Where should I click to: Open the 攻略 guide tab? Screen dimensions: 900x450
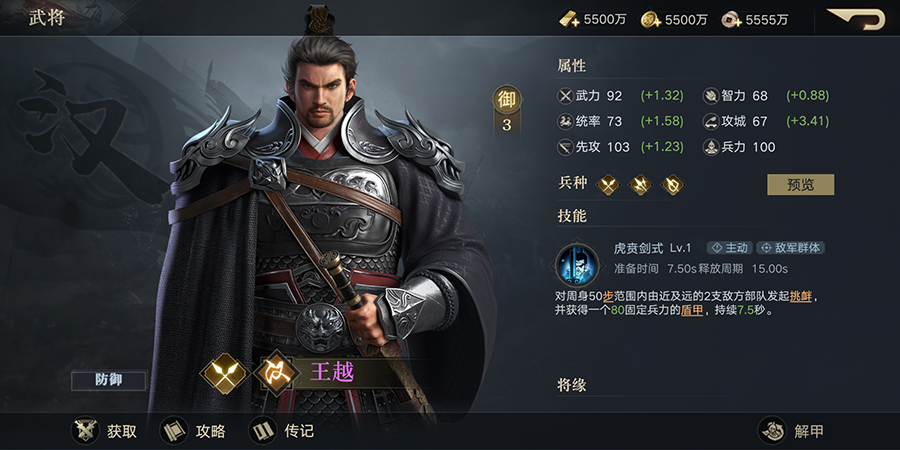coord(193,431)
